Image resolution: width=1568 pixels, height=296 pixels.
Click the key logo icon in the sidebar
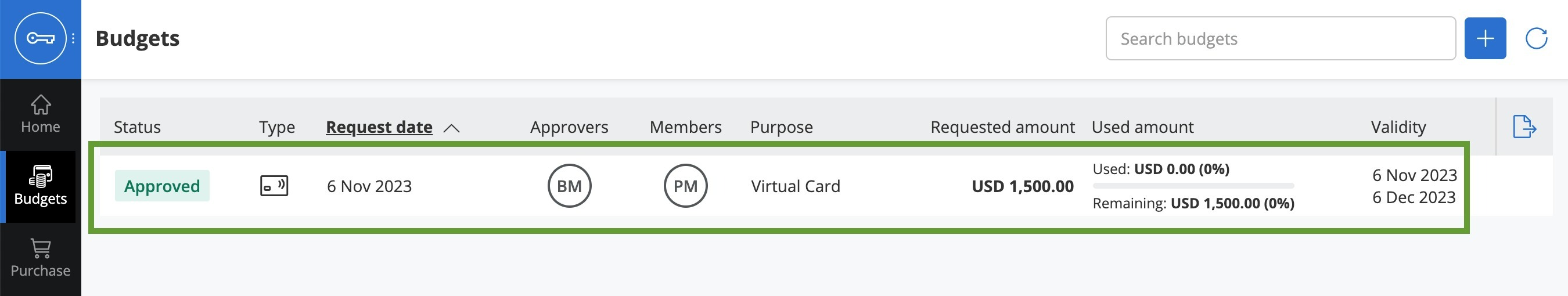pyautogui.click(x=40, y=38)
